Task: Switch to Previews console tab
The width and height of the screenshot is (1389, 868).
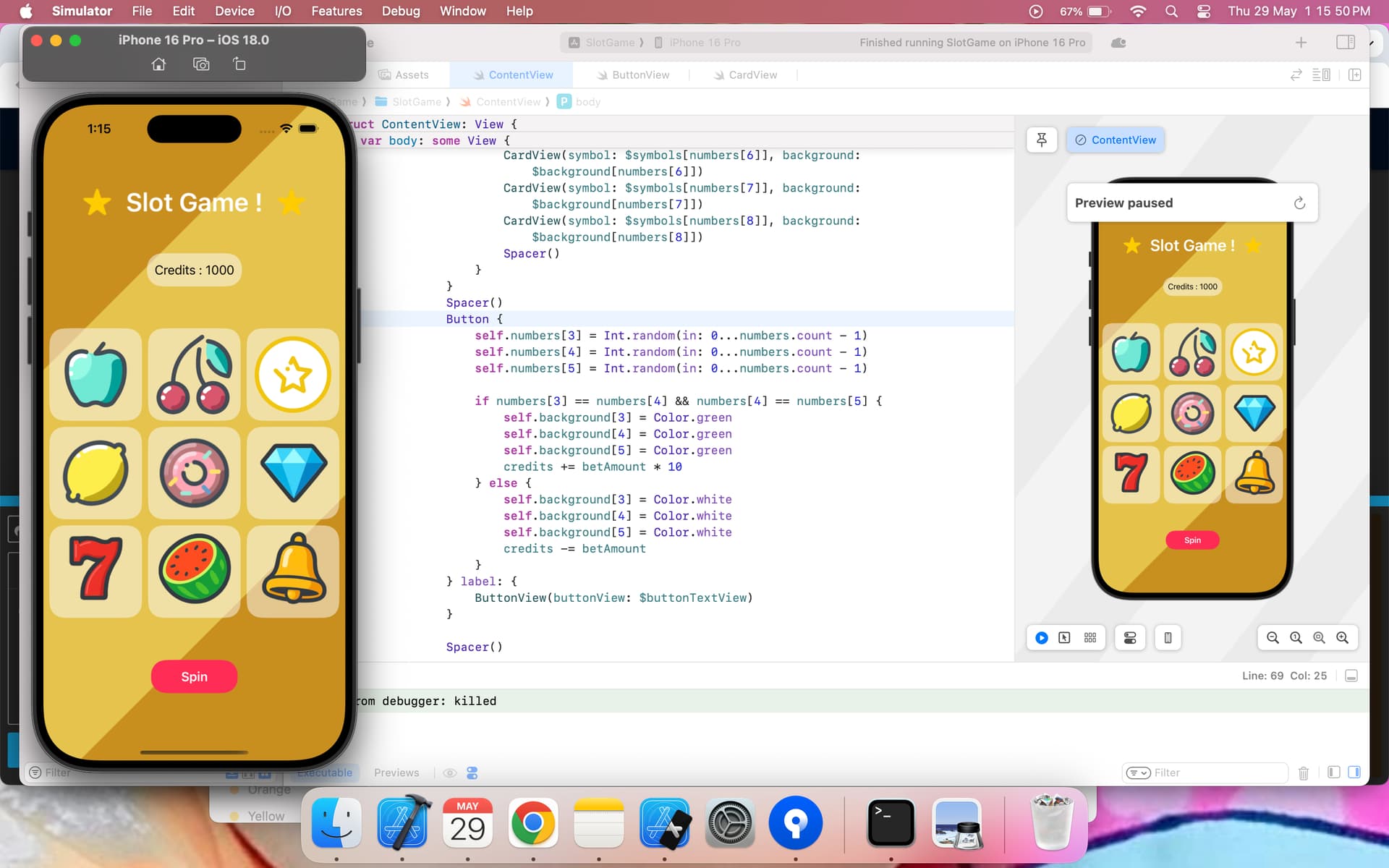Action: click(396, 773)
